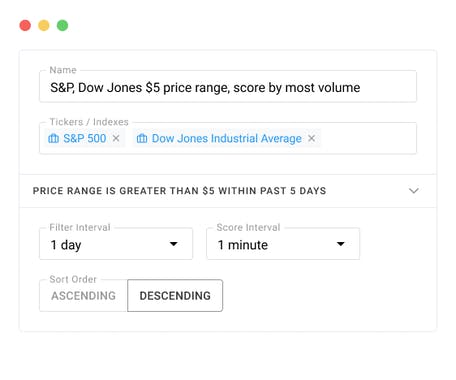The height and width of the screenshot is (380, 456).
Task: Select the Dow Jones Industrial Average label
Action: (x=227, y=138)
